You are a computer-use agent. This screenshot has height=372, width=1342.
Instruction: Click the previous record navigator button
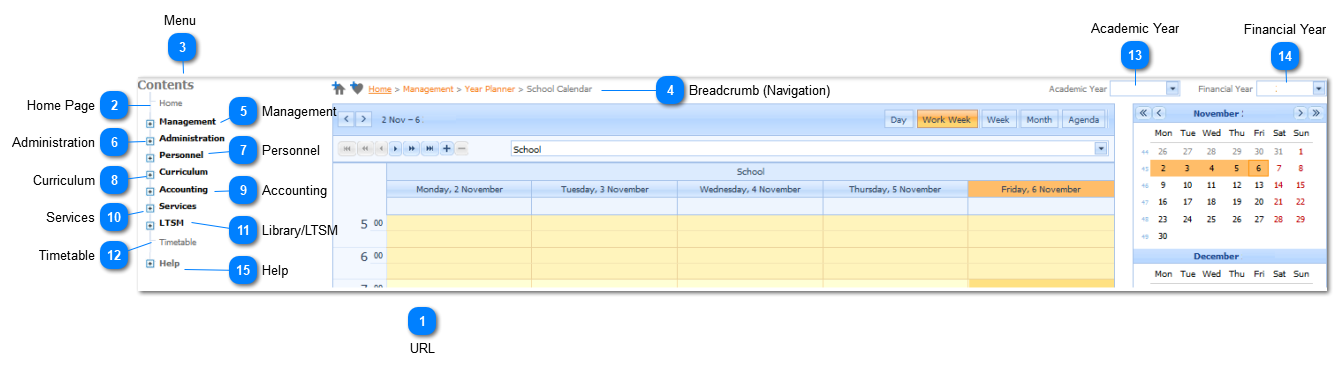point(380,148)
